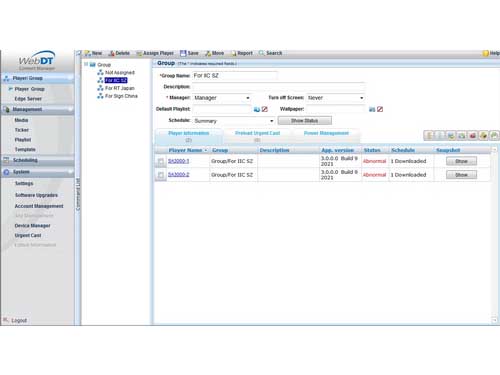The height and width of the screenshot is (375, 500).
Task: Click the Search magnifier icon
Action: pos(262,53)
